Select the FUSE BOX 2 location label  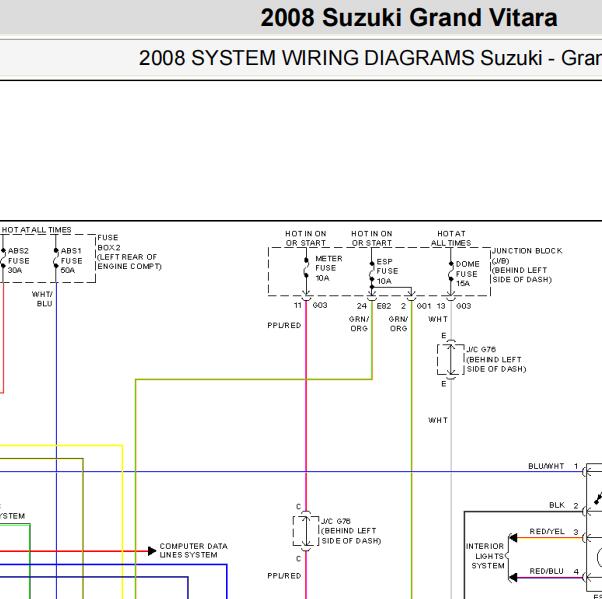(129, 252)
